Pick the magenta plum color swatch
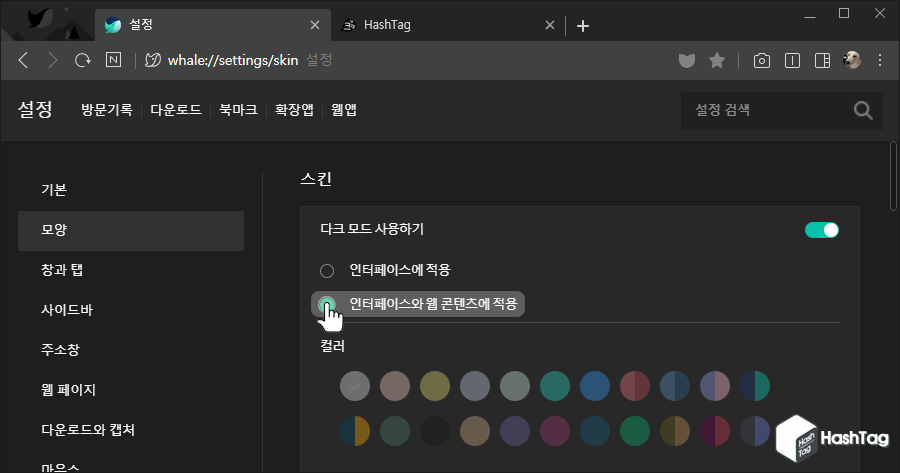Viewport: 900px width, 473px height. click(x=554, y=431)
